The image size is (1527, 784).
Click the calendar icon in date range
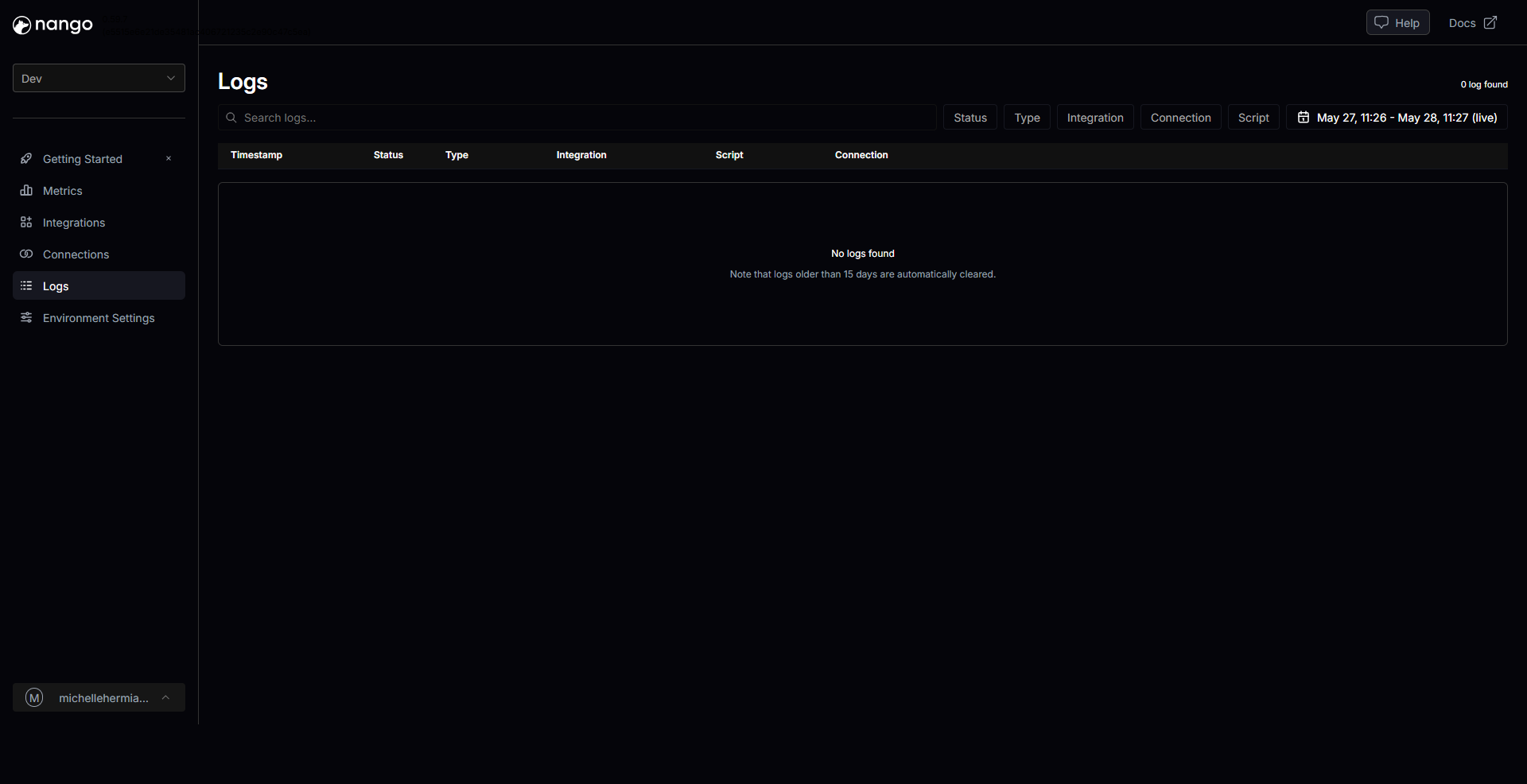[x=1303, y=118]
